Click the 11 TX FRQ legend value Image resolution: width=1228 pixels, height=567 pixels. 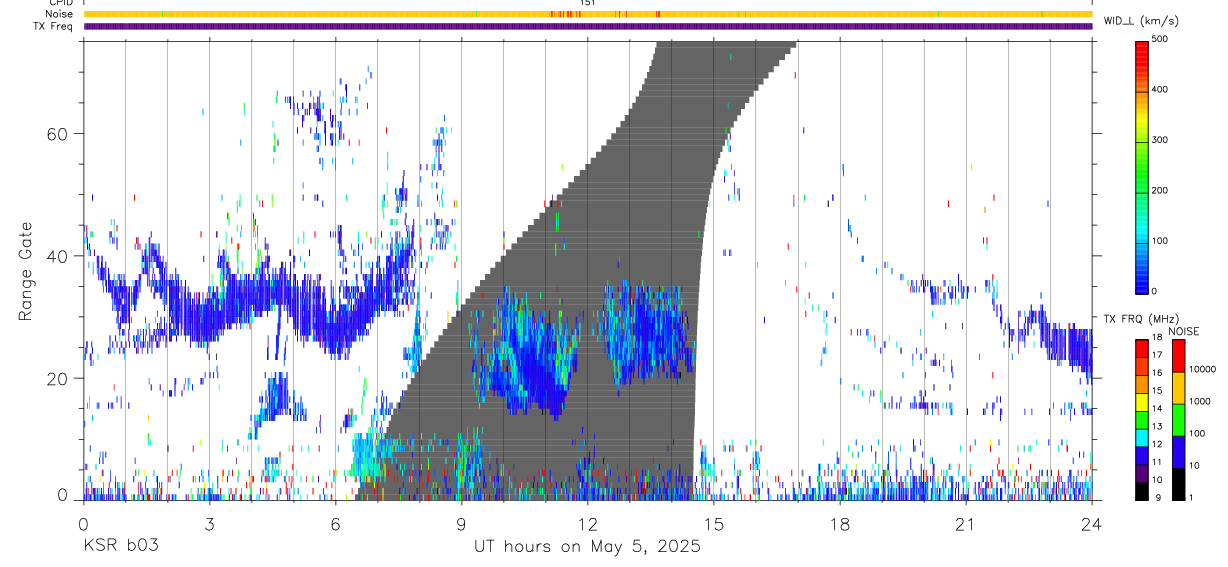point(1157,462)
